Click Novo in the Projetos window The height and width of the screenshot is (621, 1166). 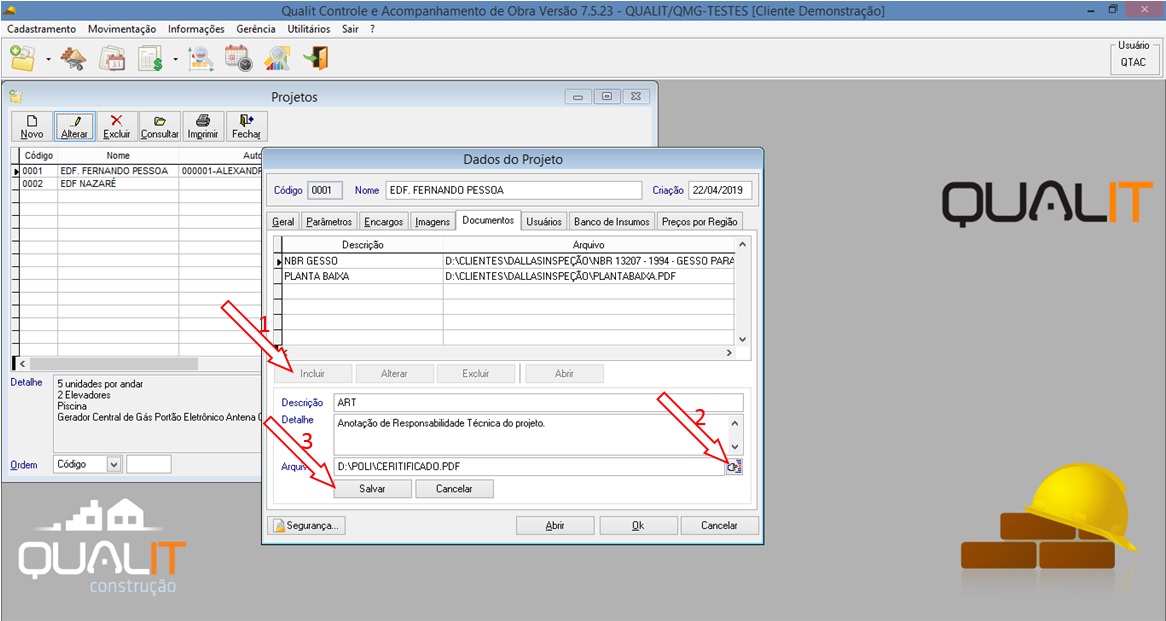(x=31, y=126)
